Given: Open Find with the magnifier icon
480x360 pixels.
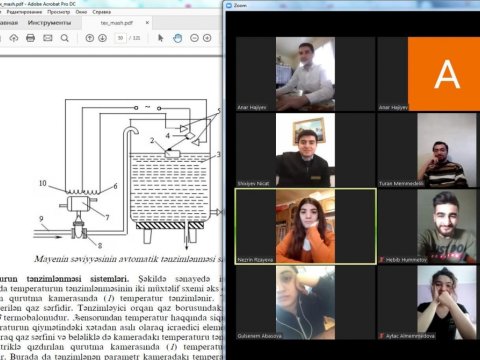Looking at the screenshot, I should [x=65, y=38].
